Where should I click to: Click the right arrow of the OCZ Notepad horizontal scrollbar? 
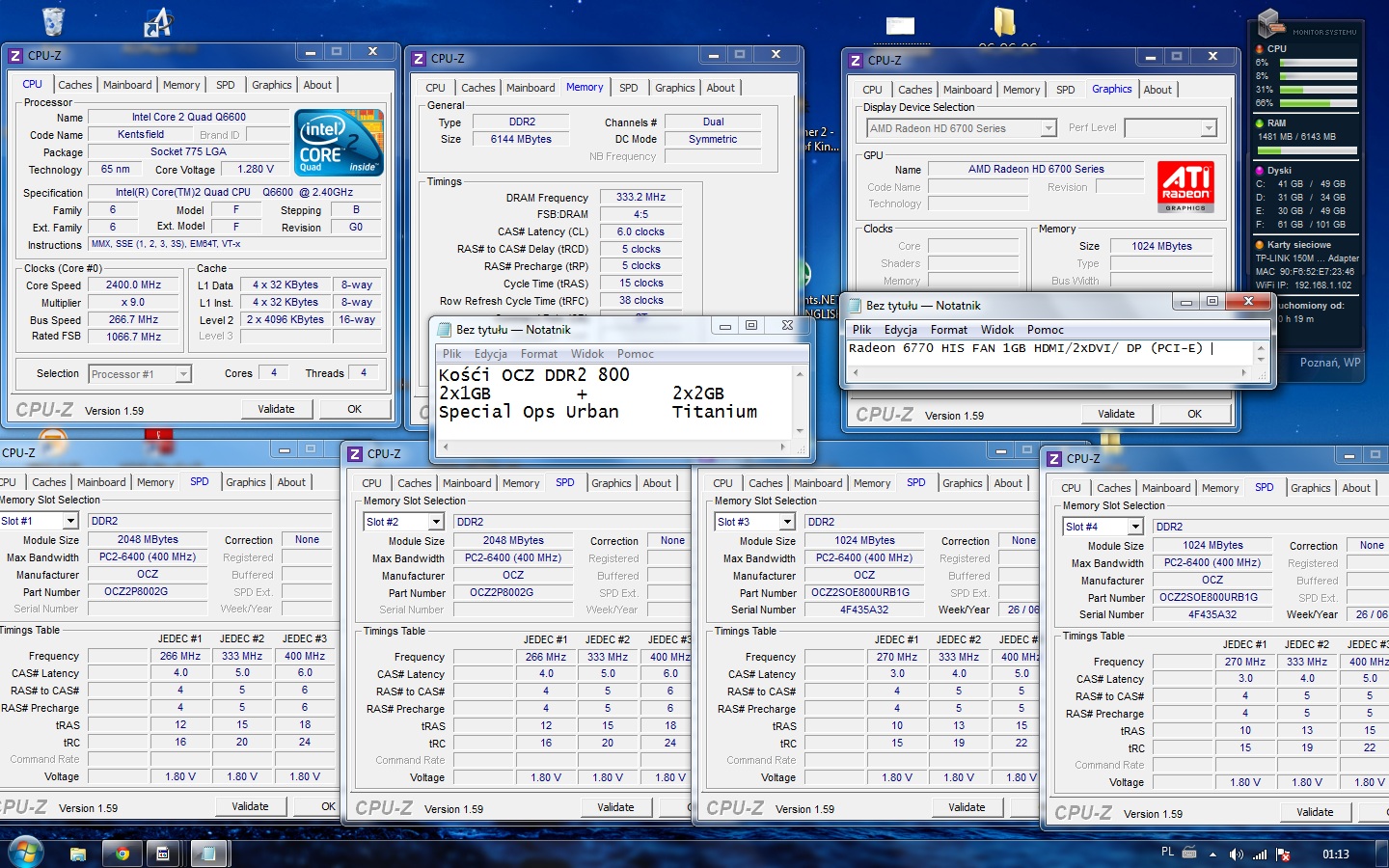click(x=782, y=448)
